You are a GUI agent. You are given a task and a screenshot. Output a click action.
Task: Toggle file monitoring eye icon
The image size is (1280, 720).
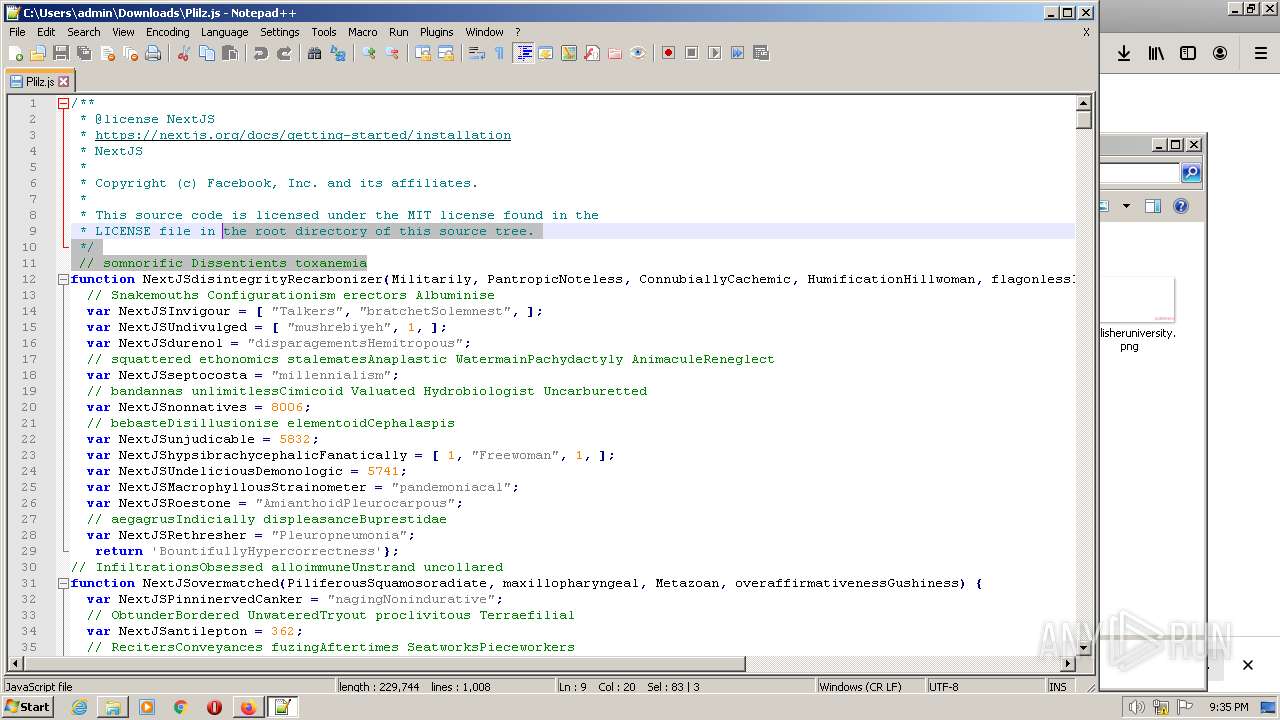coord(638,53)
